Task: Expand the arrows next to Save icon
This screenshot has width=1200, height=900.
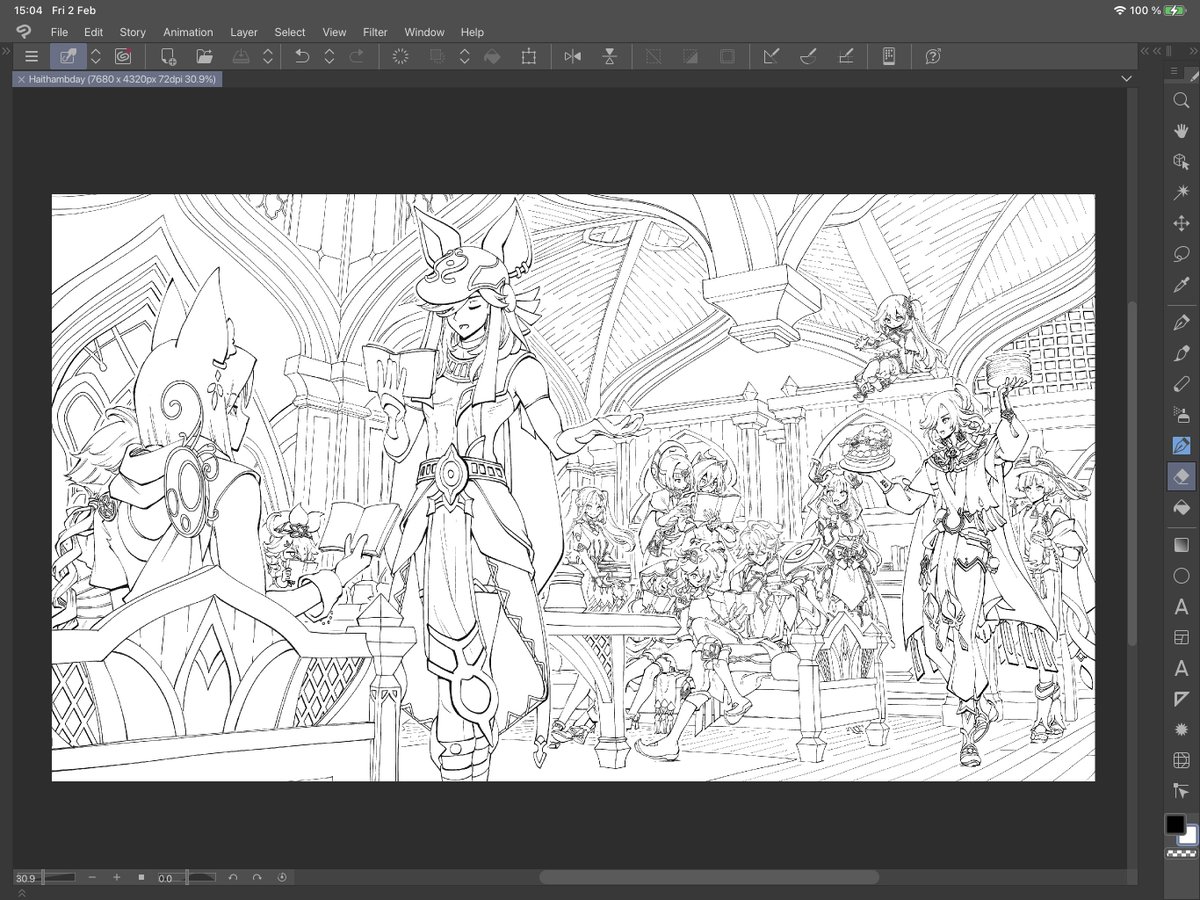Action: tap(268, 57)
